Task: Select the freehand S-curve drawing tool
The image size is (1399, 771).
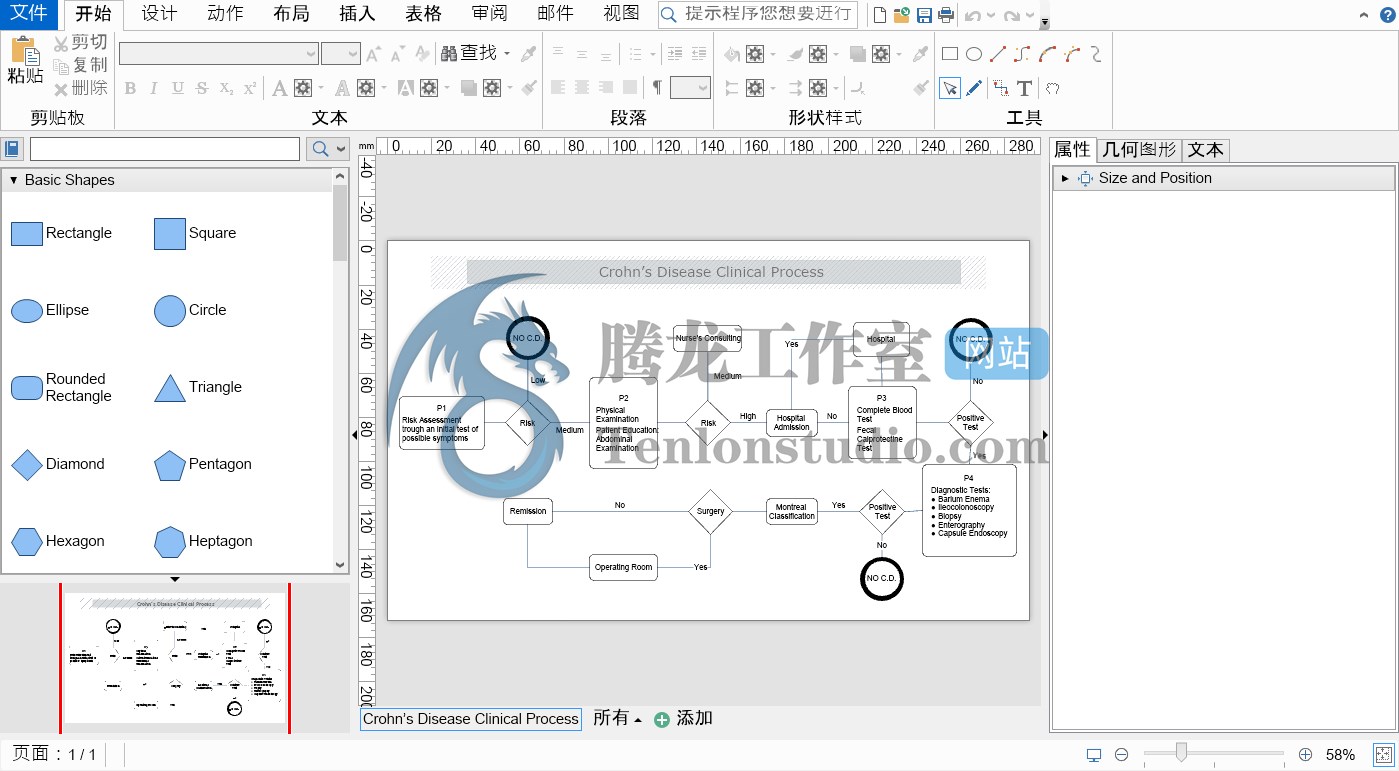Action: tap(1096, 54)
